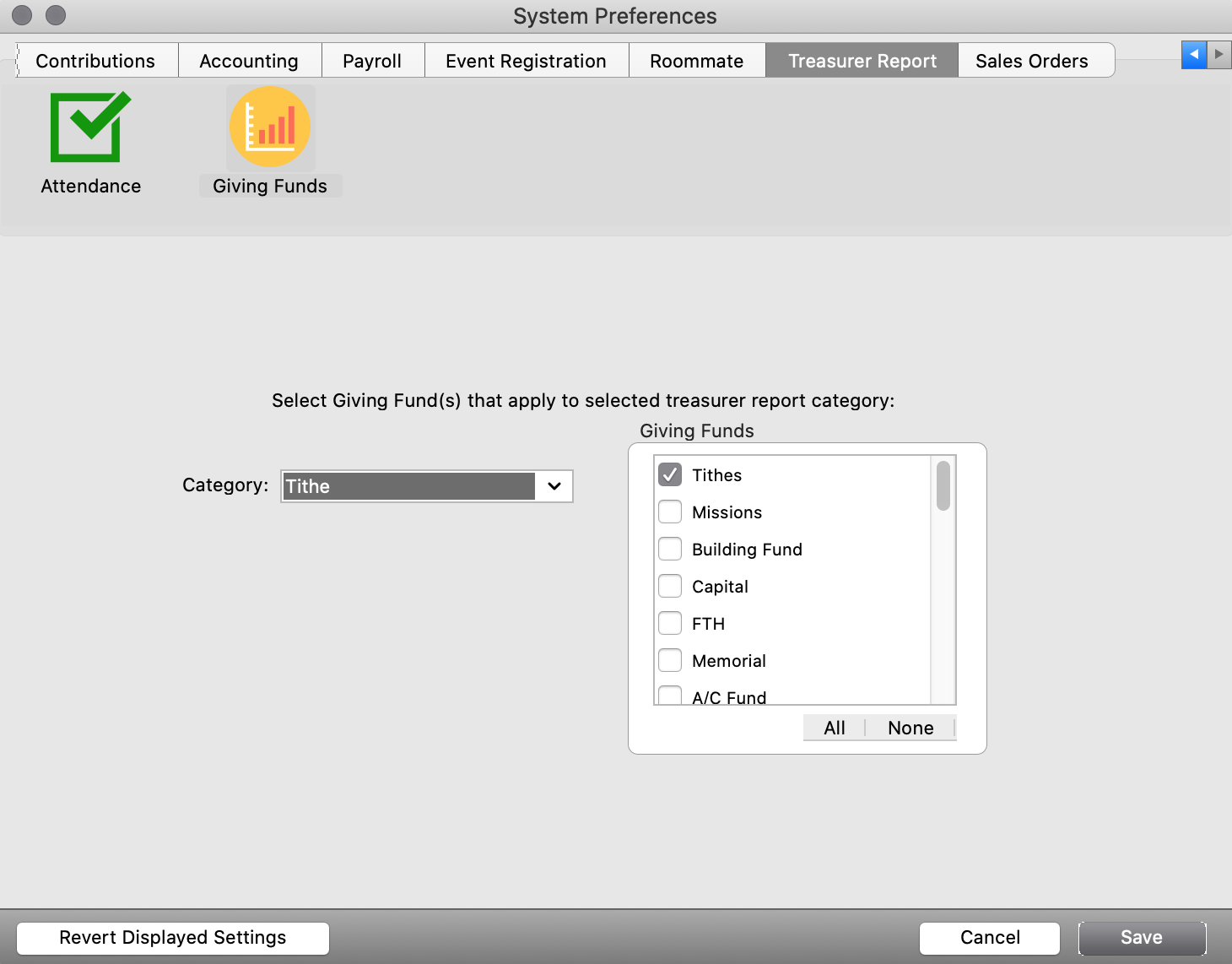Click the Tithe category field
1232x964 pixels.
pos(409,486)
